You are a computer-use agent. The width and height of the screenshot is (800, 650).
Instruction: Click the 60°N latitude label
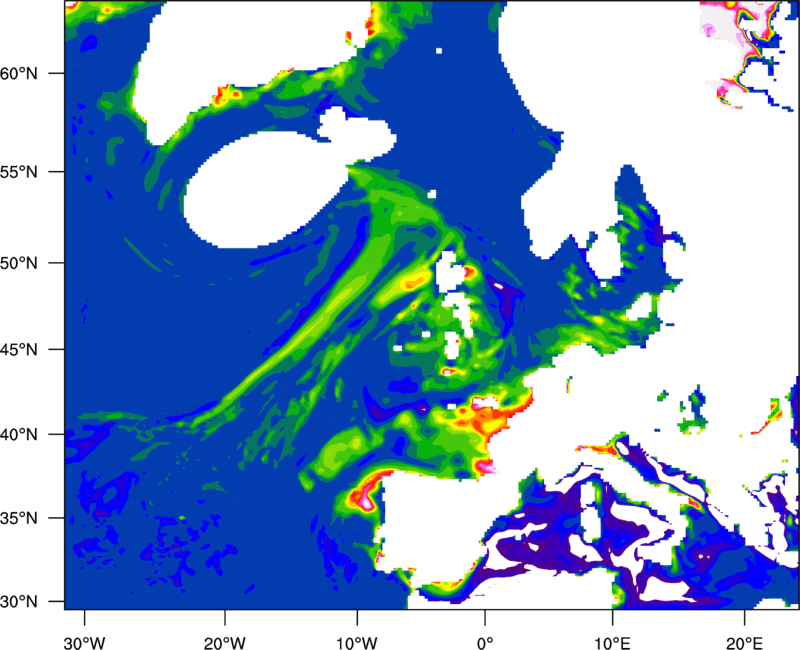click(x=19, y=73)
